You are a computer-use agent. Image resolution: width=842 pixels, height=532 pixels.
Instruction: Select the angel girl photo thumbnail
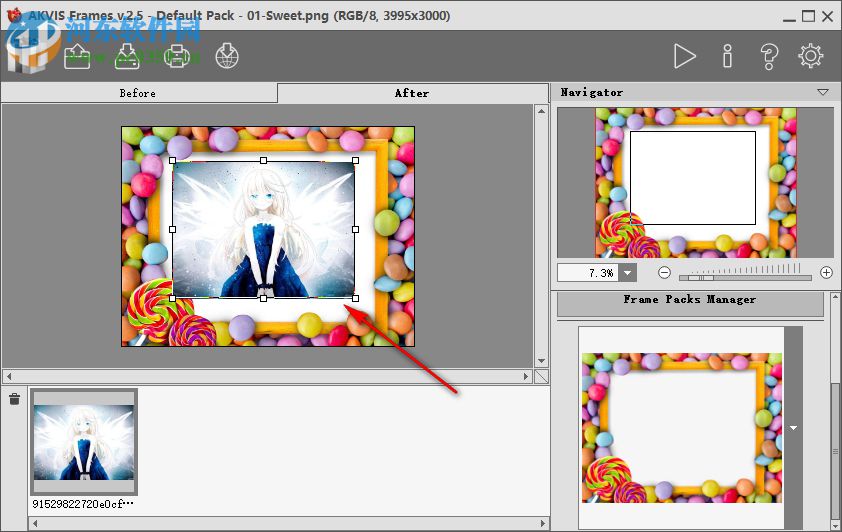coord(84,442)
